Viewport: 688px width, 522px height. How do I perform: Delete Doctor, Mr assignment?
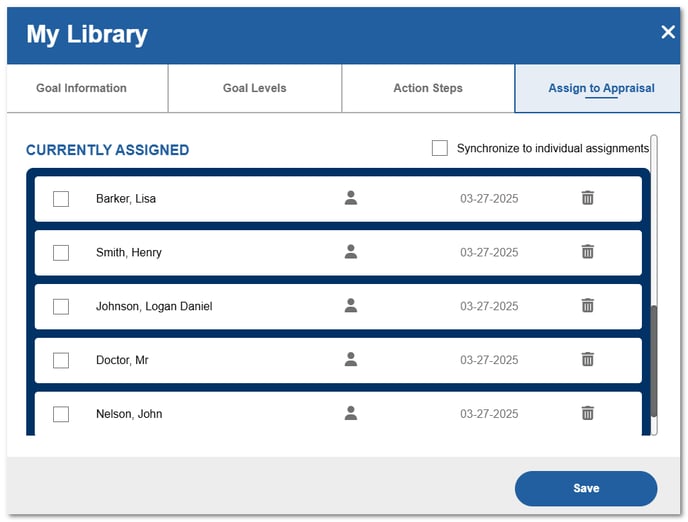pos(588,359)
